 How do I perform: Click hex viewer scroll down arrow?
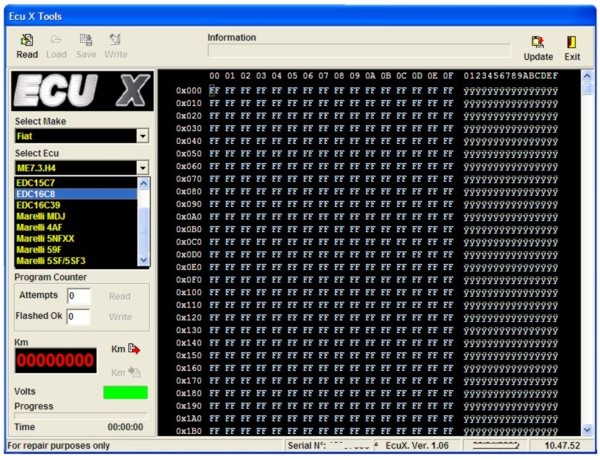click(587, 430)
